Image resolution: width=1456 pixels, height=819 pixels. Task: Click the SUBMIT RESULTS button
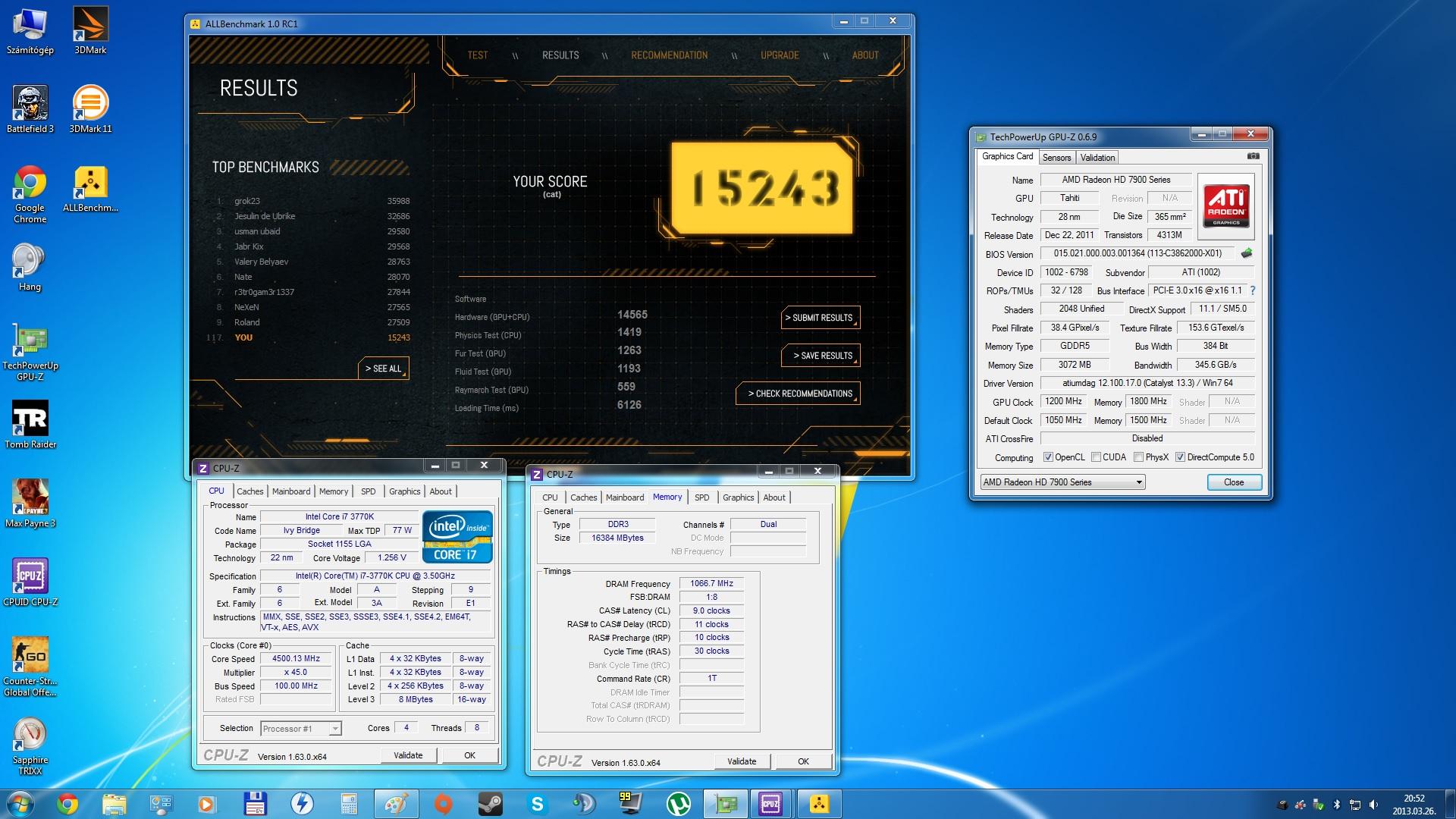[x=821, y=318]
